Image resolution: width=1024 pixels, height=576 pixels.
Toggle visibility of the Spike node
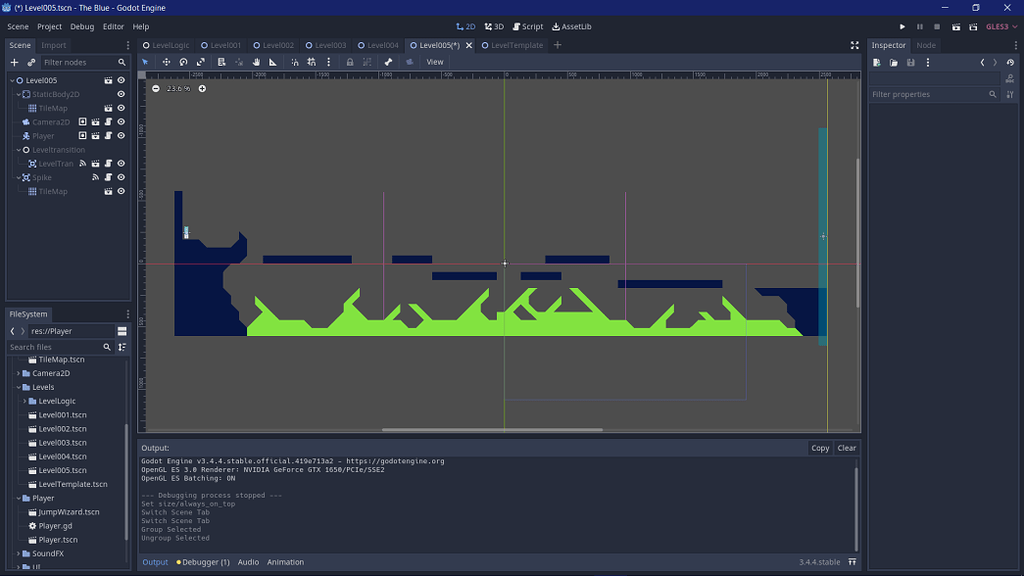[121, 177]
